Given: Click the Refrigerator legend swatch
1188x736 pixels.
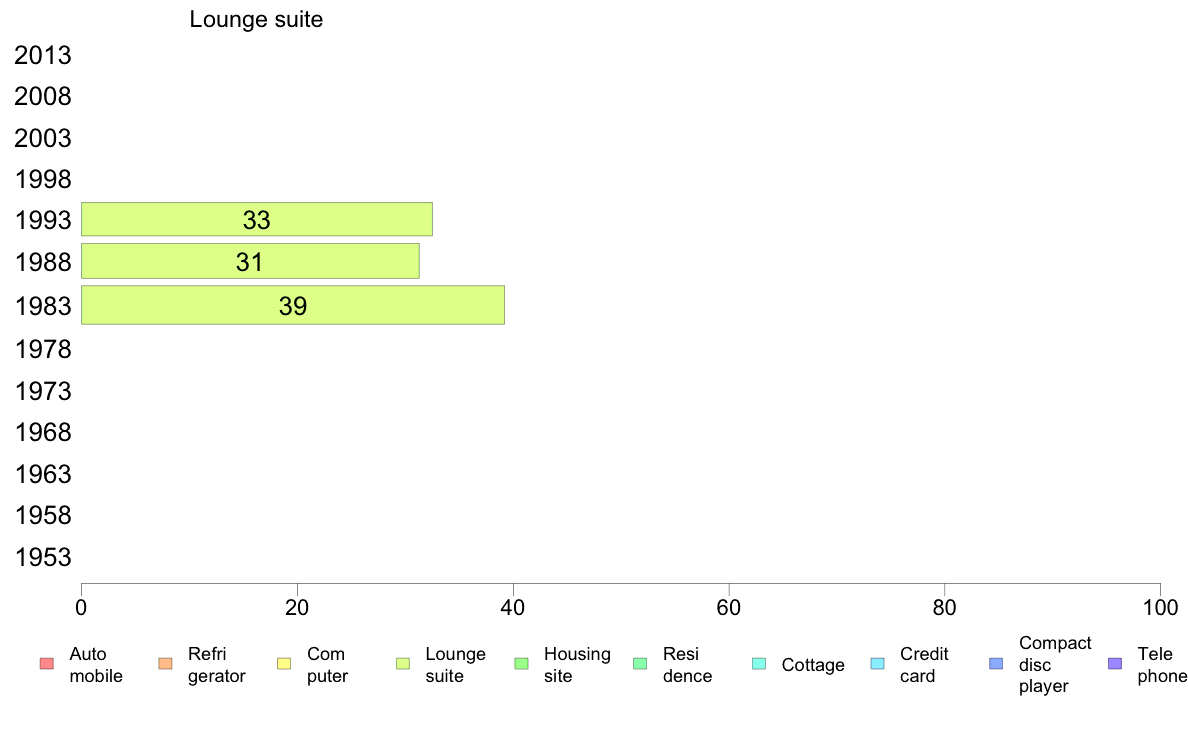Looking at the screenshot, I should [x=165, y=664].
